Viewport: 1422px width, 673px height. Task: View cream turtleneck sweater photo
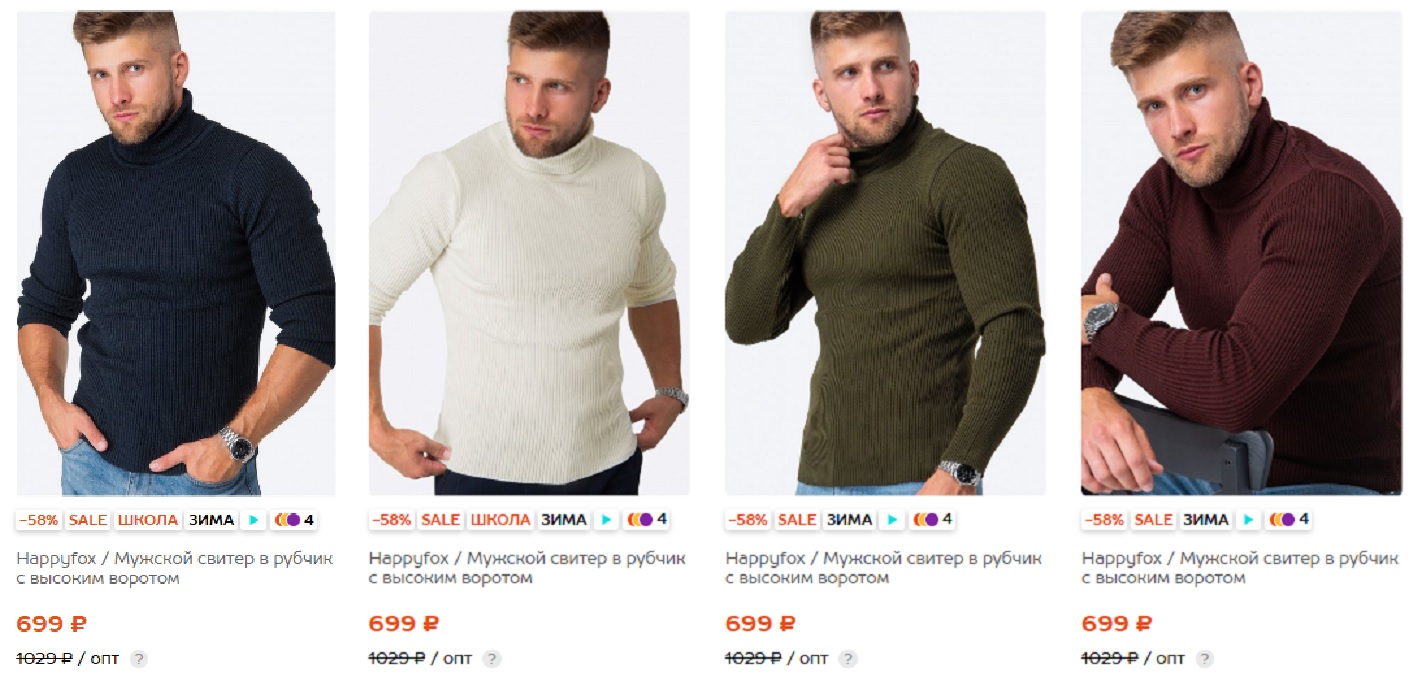pos(529,253)
